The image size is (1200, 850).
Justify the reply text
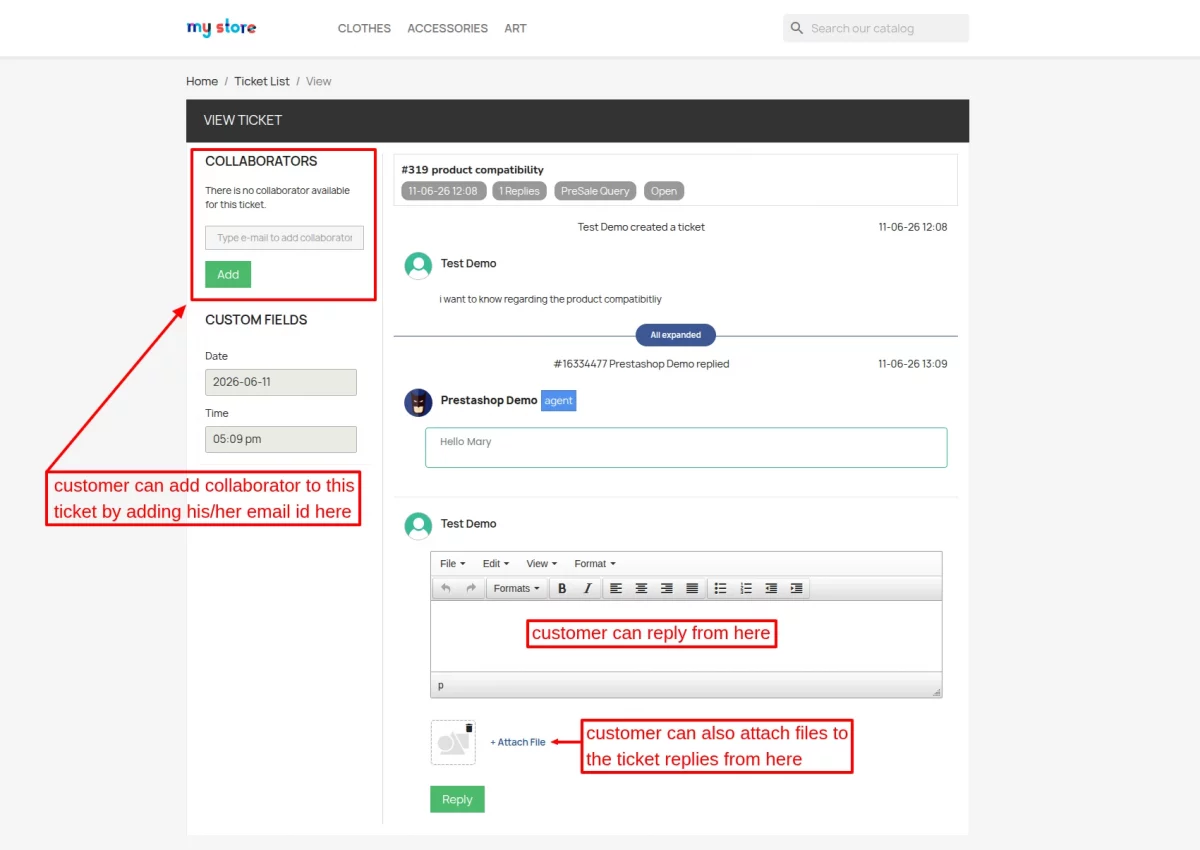tap(692, 588)
